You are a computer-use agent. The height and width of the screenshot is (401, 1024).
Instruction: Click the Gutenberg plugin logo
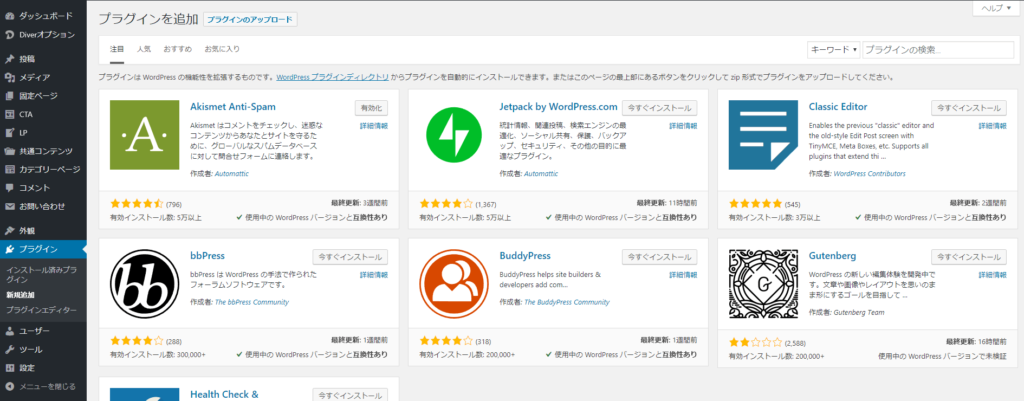tap(763, 283)
